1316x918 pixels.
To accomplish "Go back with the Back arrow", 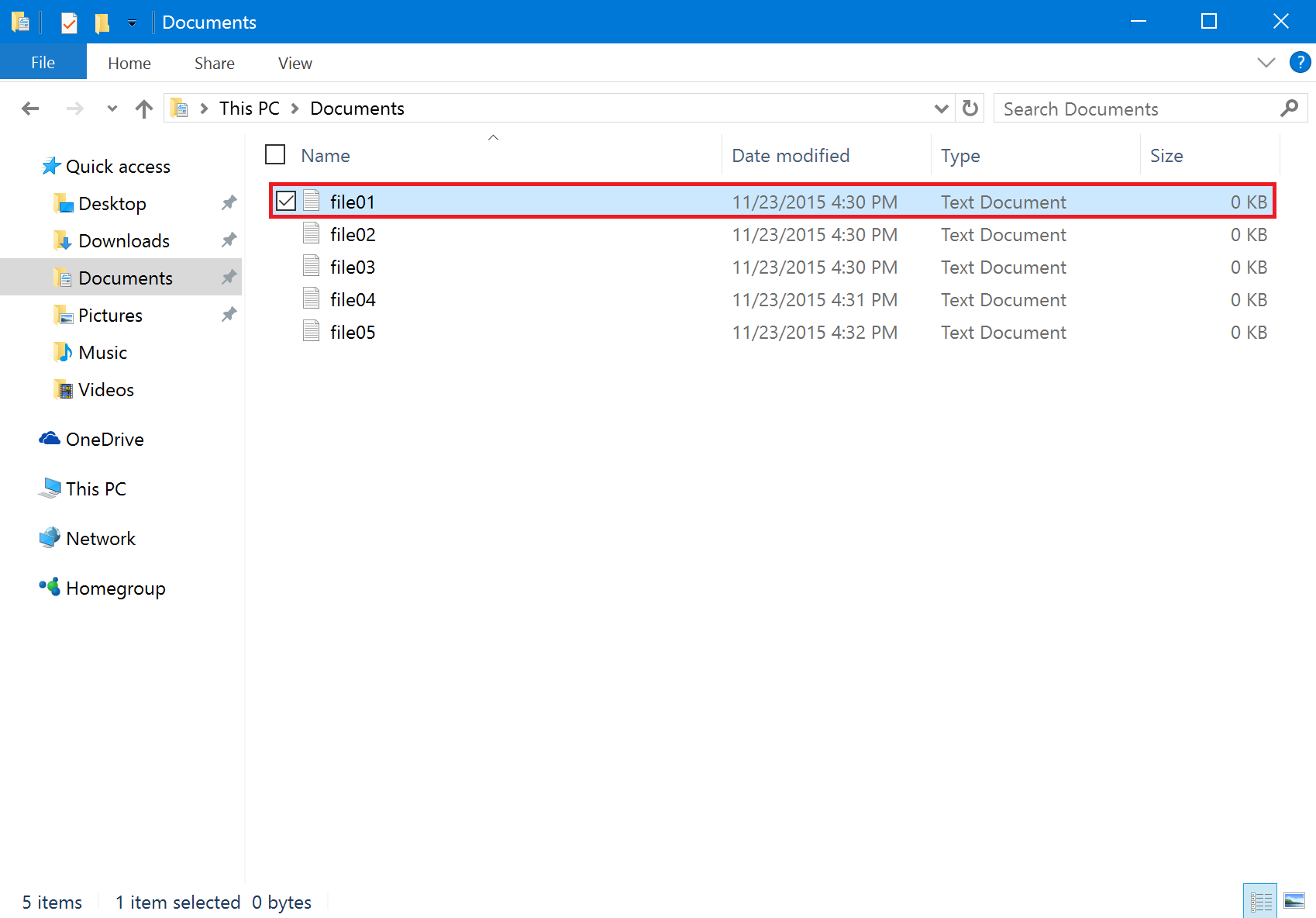I will tap(30, 109).
